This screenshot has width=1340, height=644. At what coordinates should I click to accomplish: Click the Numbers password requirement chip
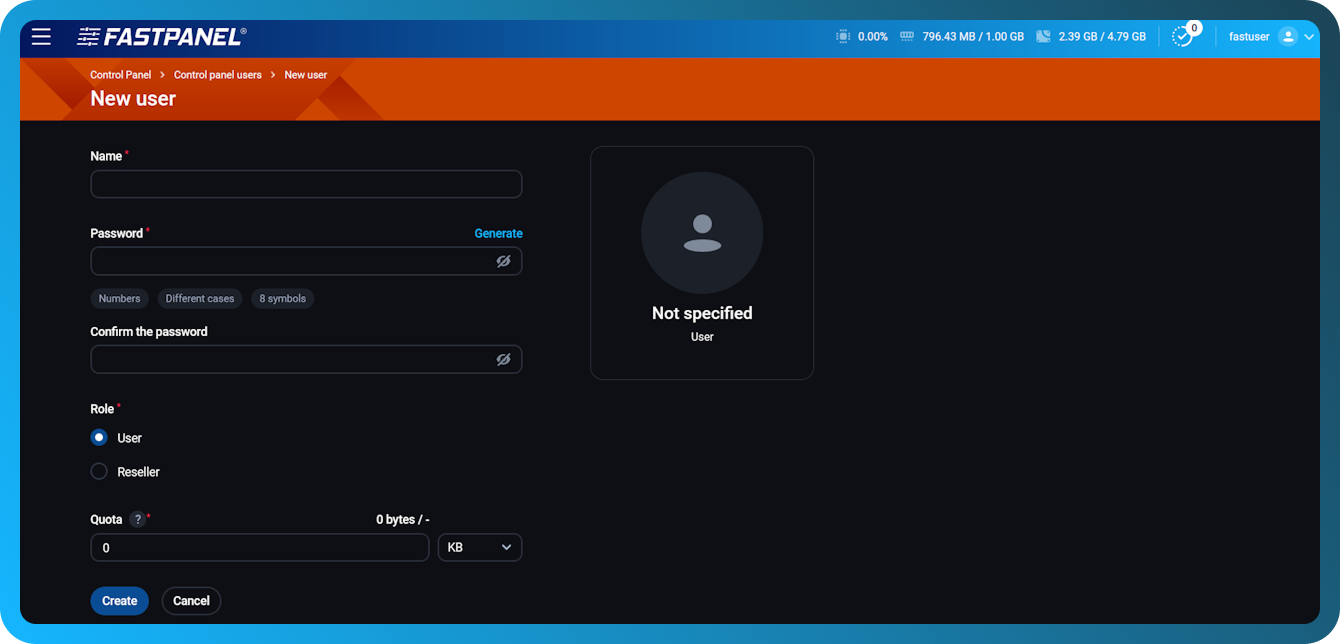[x=119, y=298]
